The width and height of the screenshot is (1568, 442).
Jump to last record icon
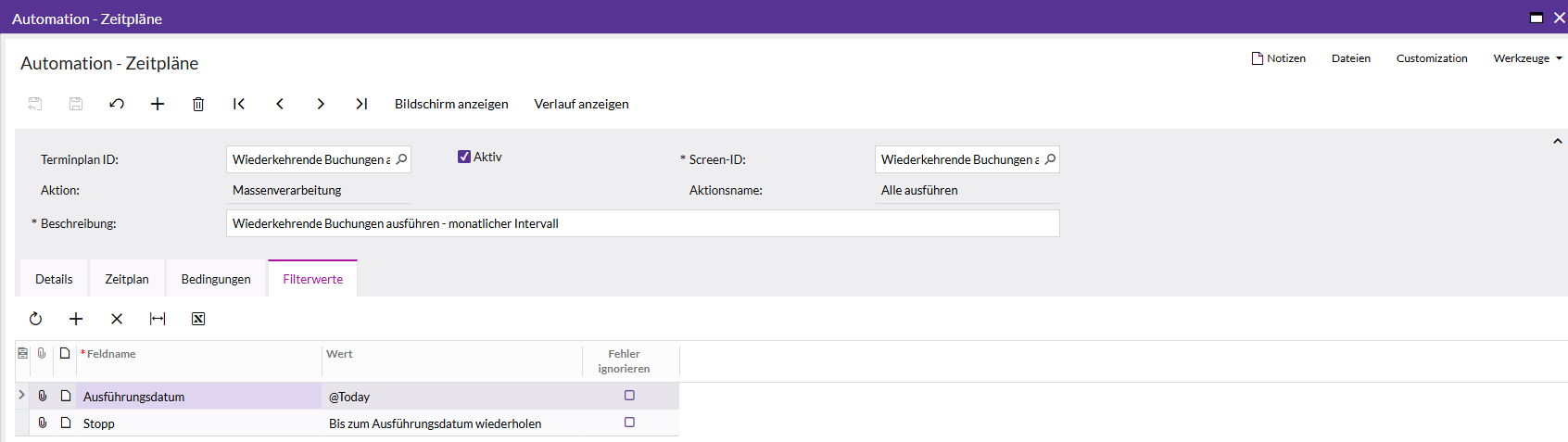[x=361, y=104]
